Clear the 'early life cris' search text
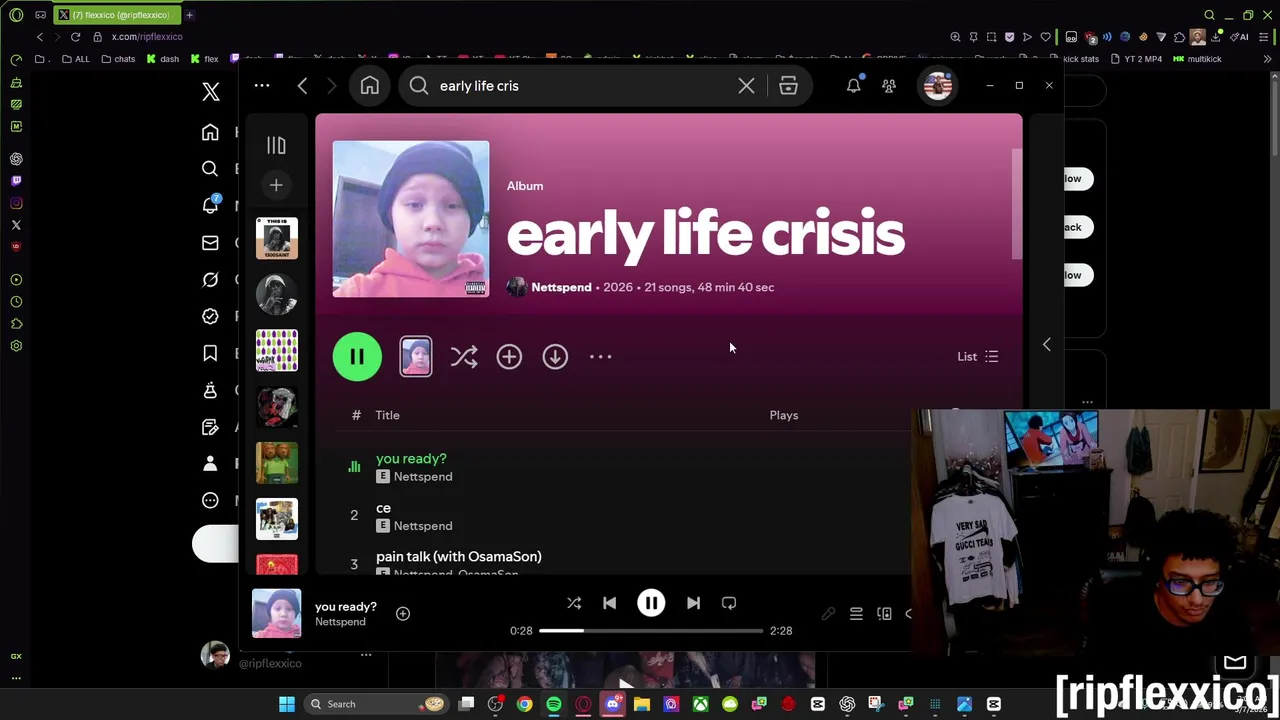 pos(746,86)
